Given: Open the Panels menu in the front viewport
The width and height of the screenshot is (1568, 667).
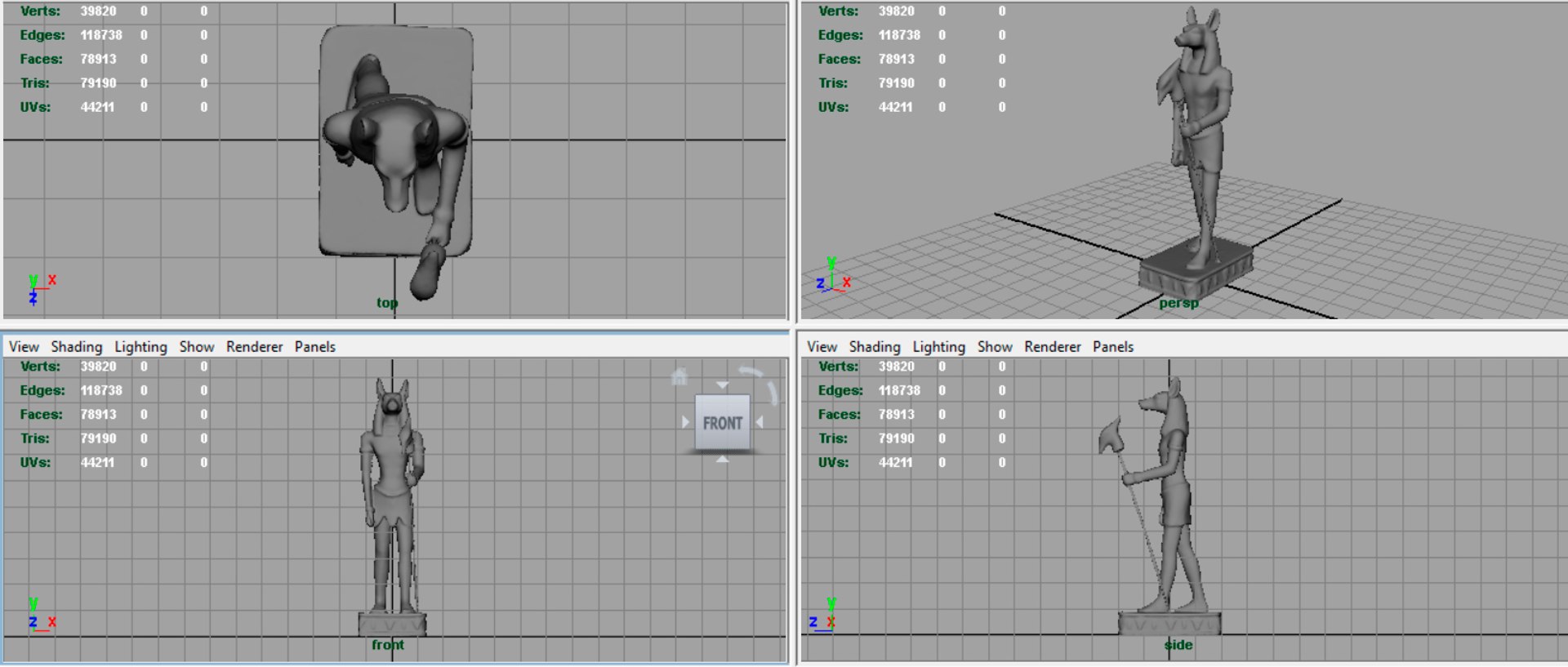Looking at the screenshot, I should pos(315,347).
